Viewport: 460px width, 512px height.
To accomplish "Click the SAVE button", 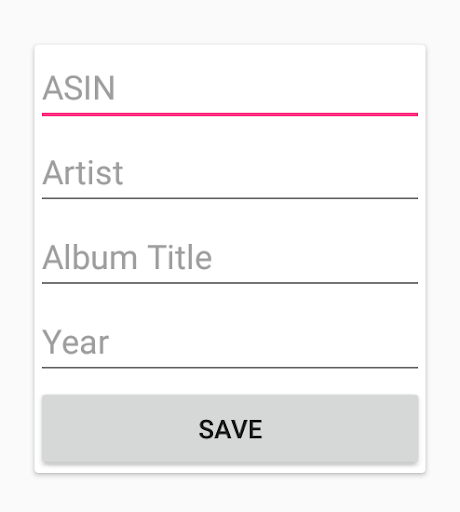I will tap(230, 429).
